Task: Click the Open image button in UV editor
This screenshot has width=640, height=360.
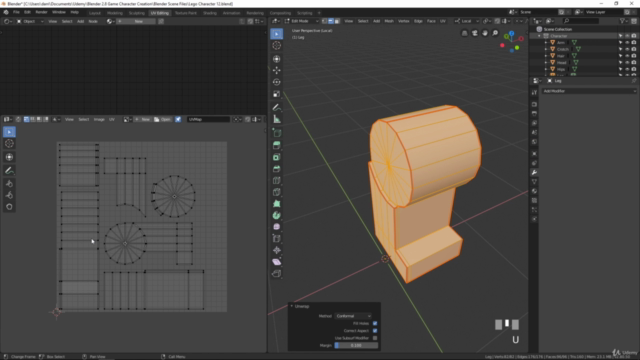Action: (162, 120)
